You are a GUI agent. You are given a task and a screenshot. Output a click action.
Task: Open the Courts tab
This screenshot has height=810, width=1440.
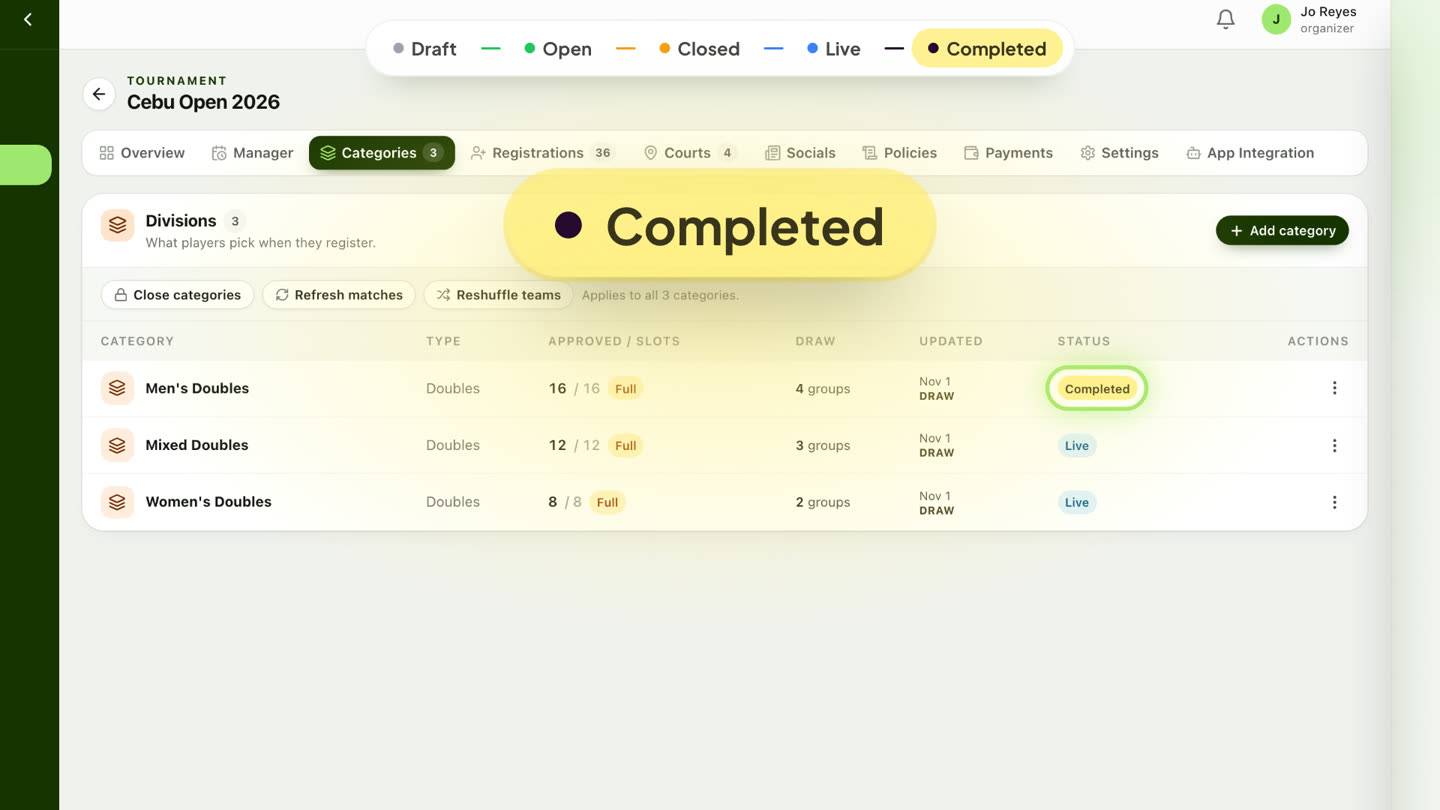(690, 153)
